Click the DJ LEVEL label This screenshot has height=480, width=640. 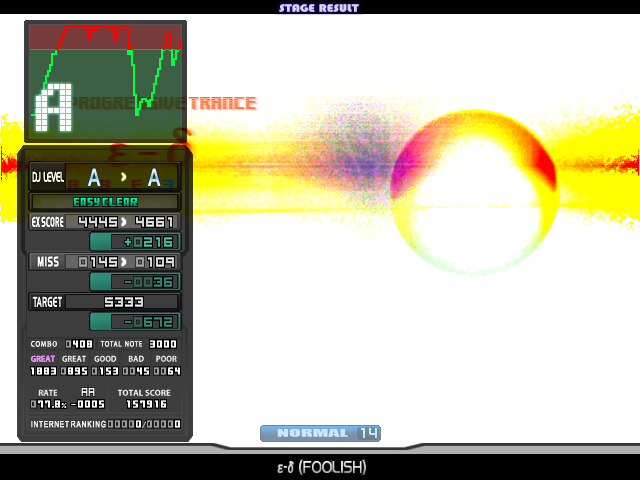48,177
